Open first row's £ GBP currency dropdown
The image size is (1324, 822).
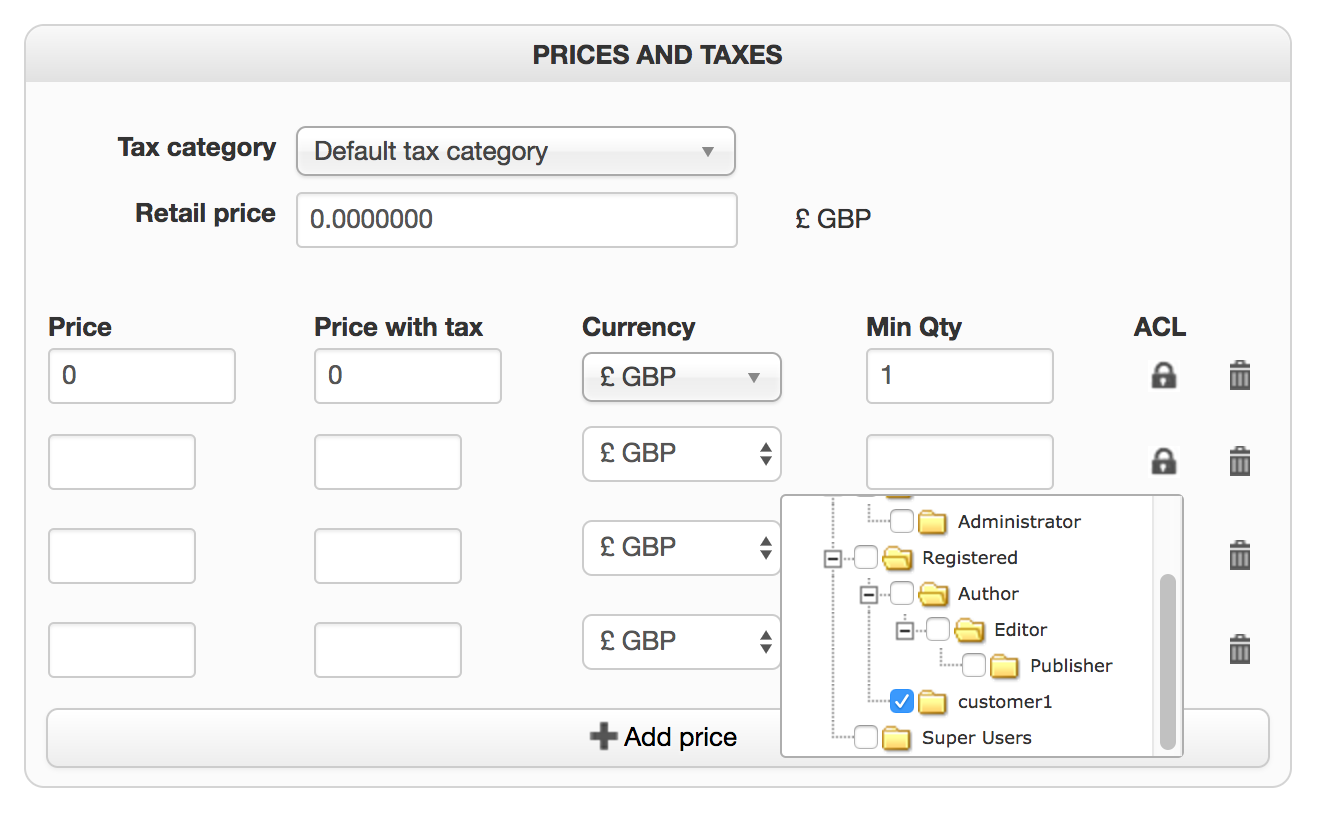point(681,377)
